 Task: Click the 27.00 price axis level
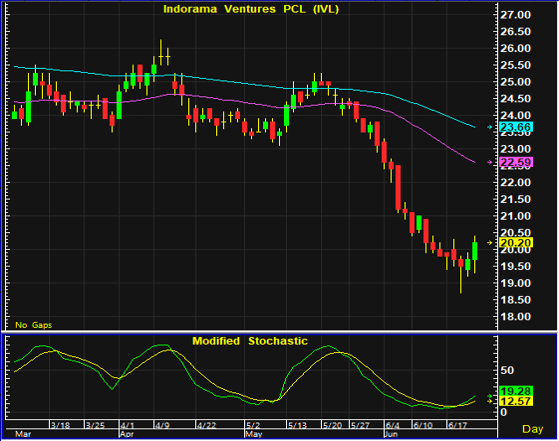(516, 15)
